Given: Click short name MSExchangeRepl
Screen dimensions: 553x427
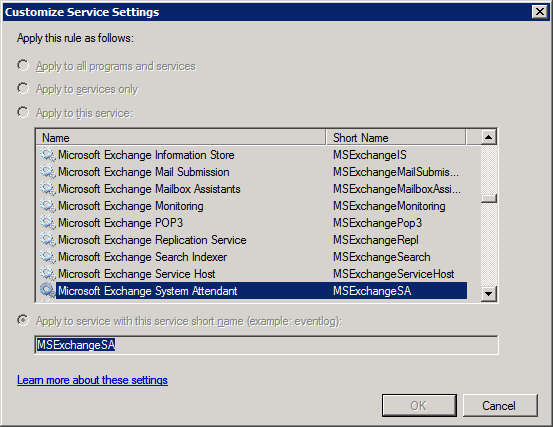Looking at the screenshot, I should tap(376, 240).
